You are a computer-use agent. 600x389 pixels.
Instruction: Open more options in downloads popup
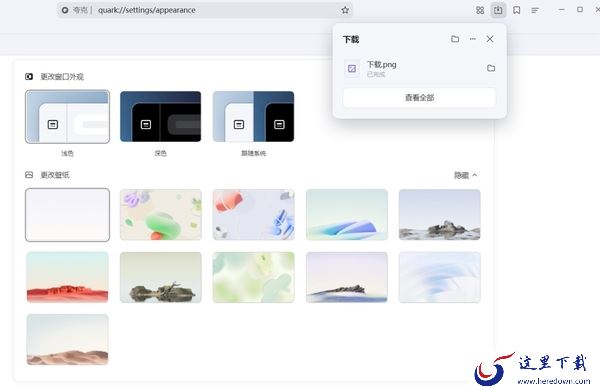(473, 39)
